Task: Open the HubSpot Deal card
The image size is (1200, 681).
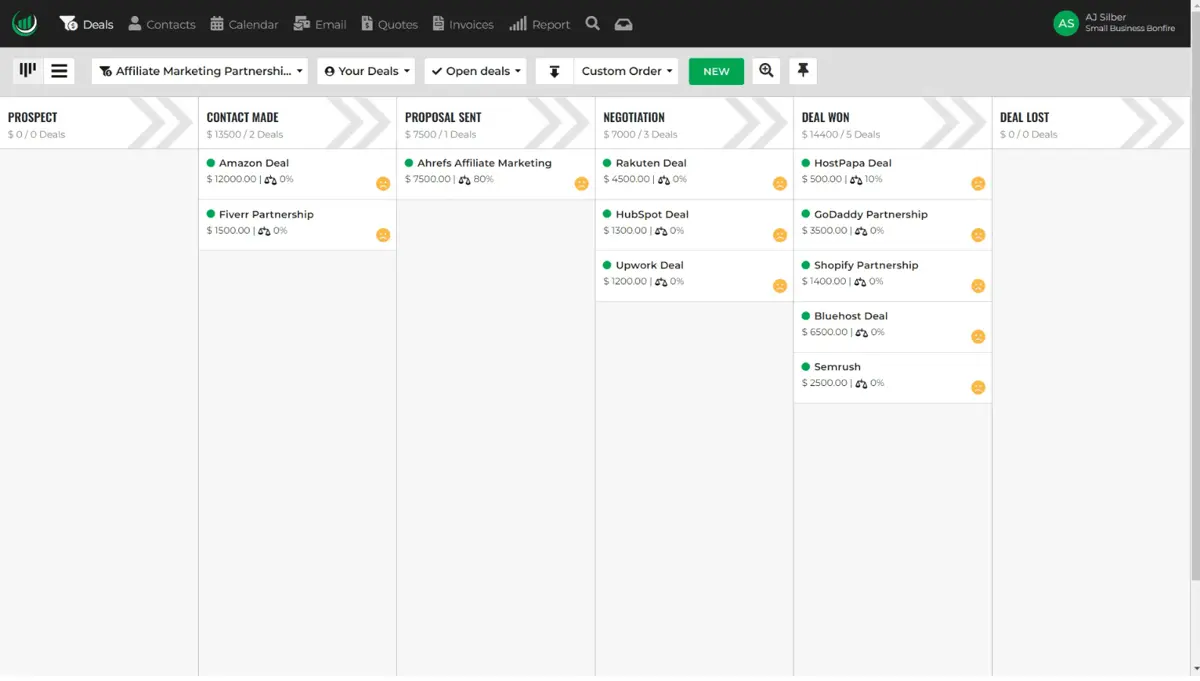Action: point(694,225)
